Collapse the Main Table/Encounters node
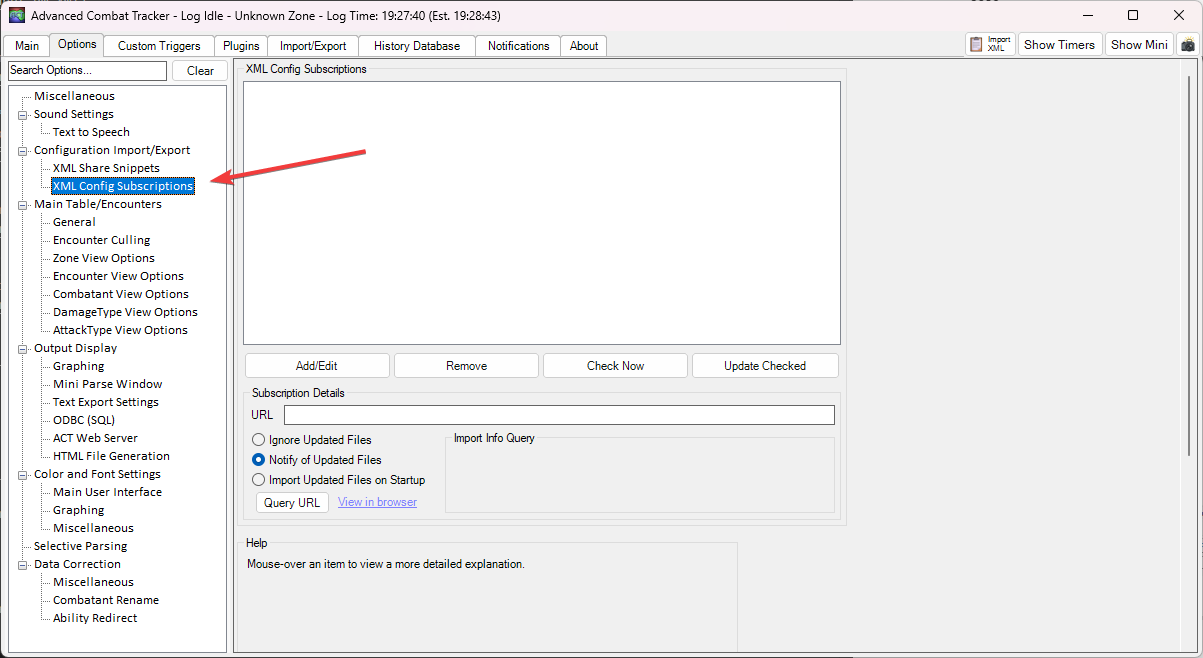 coord(23,204)
